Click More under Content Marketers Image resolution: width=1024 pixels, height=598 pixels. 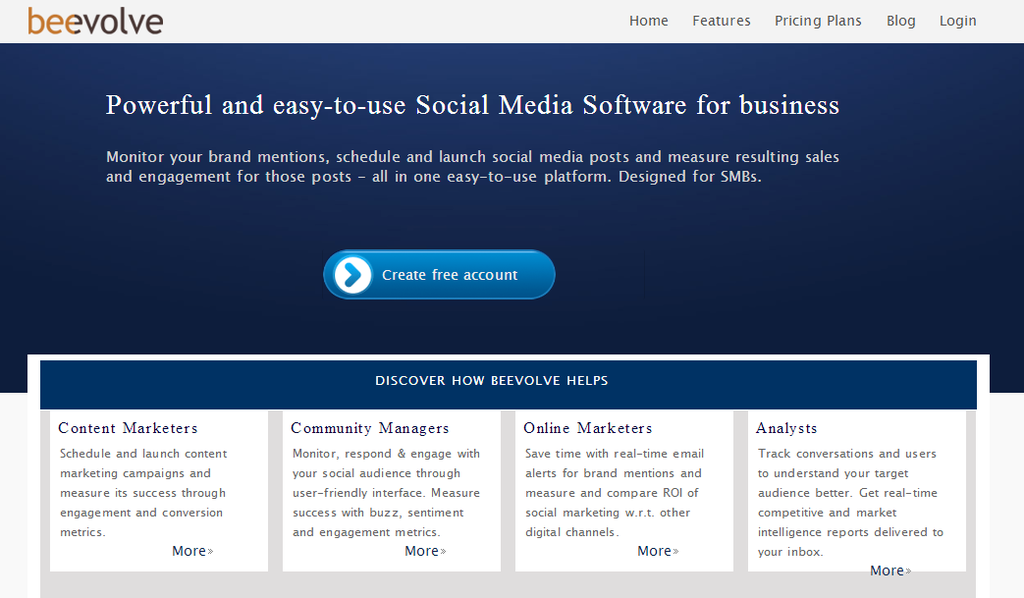point(192,551)
